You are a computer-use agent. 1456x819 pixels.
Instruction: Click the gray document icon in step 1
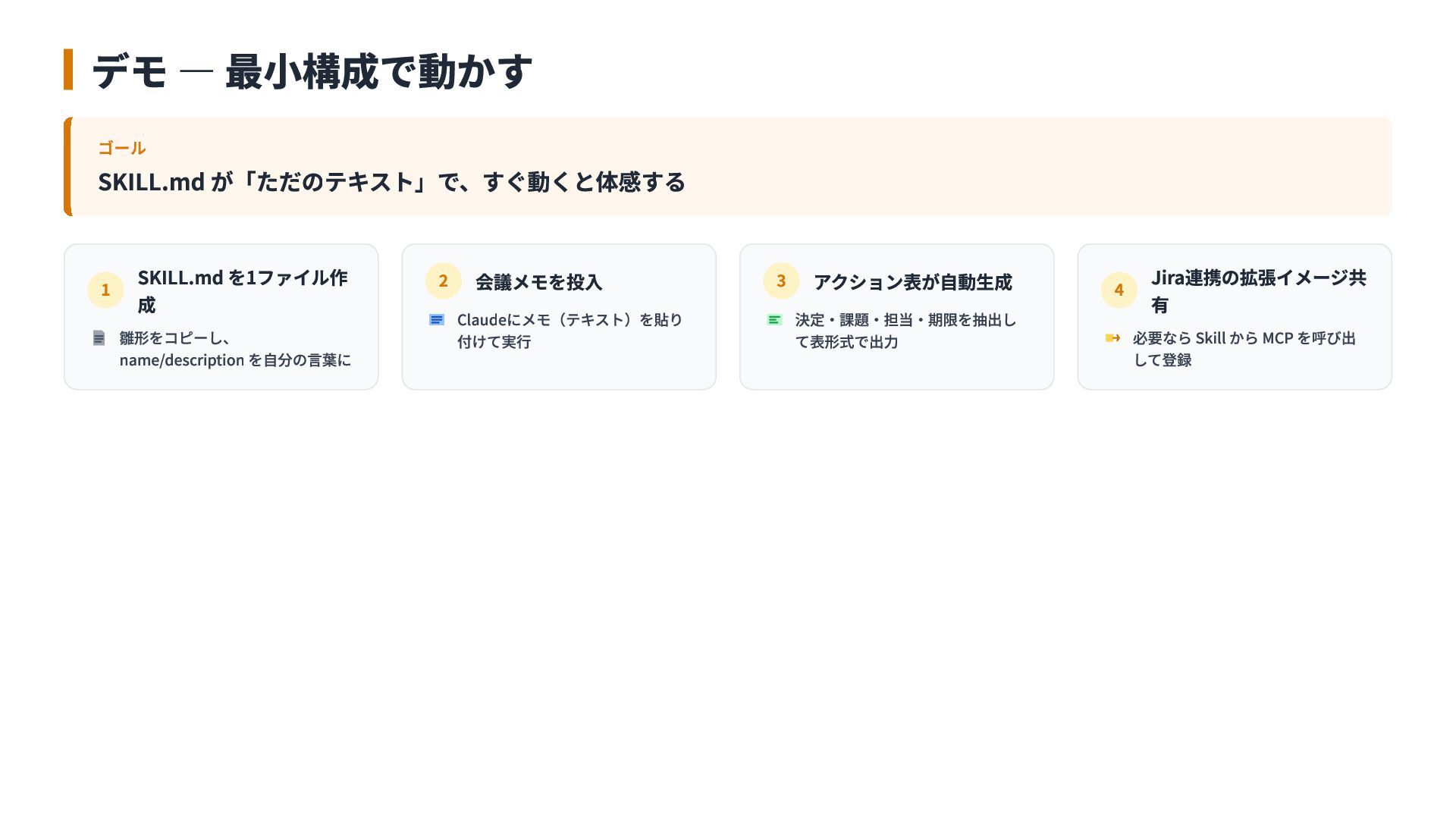(x=99, y=338)
